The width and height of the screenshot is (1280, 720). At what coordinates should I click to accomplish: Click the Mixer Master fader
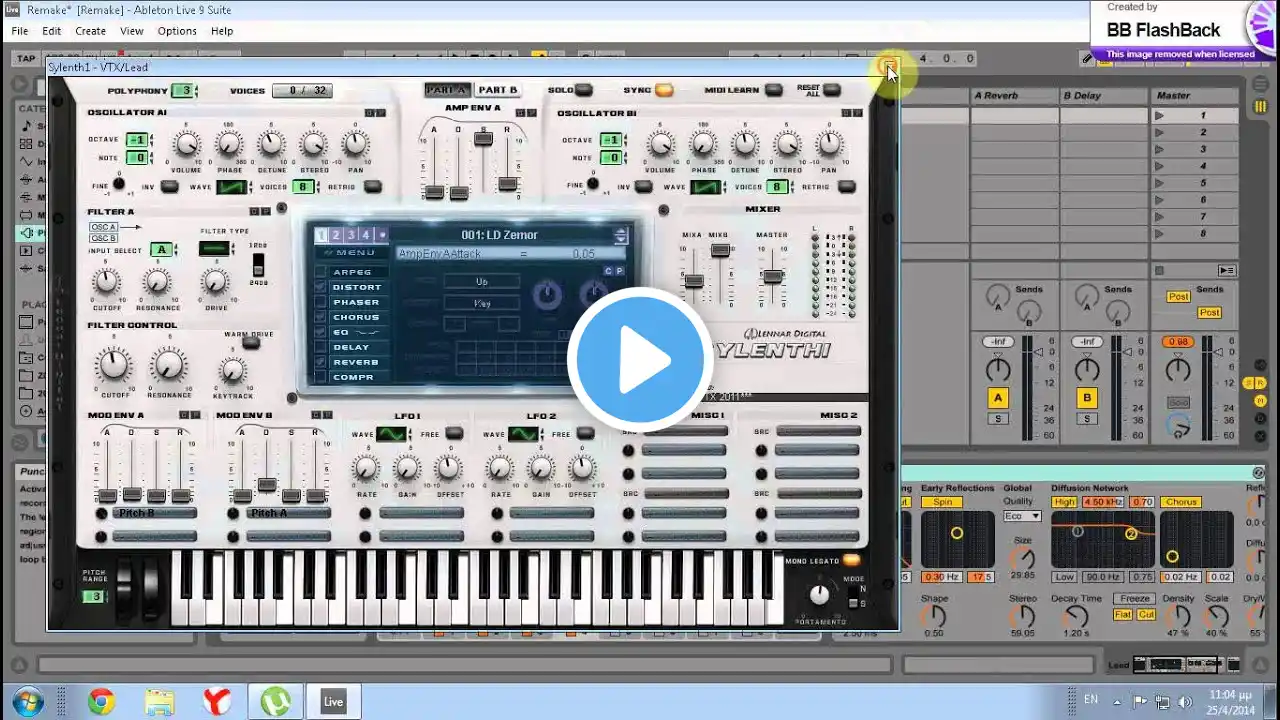(x=772, y=274)
